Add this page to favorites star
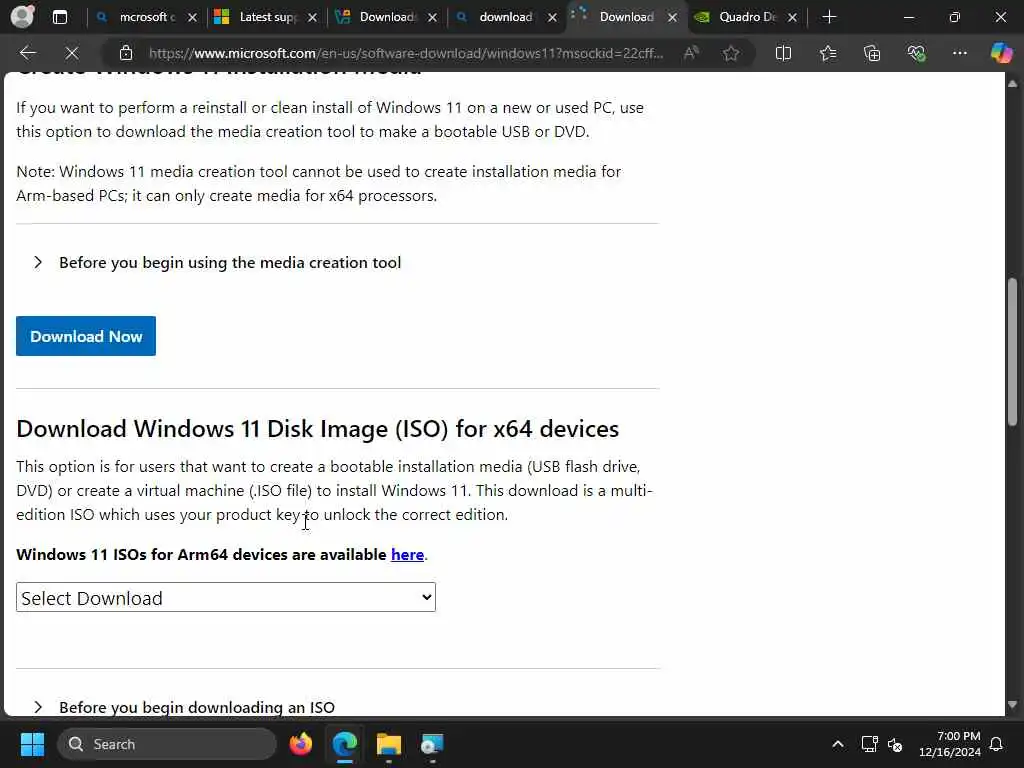 click(731, 53)
